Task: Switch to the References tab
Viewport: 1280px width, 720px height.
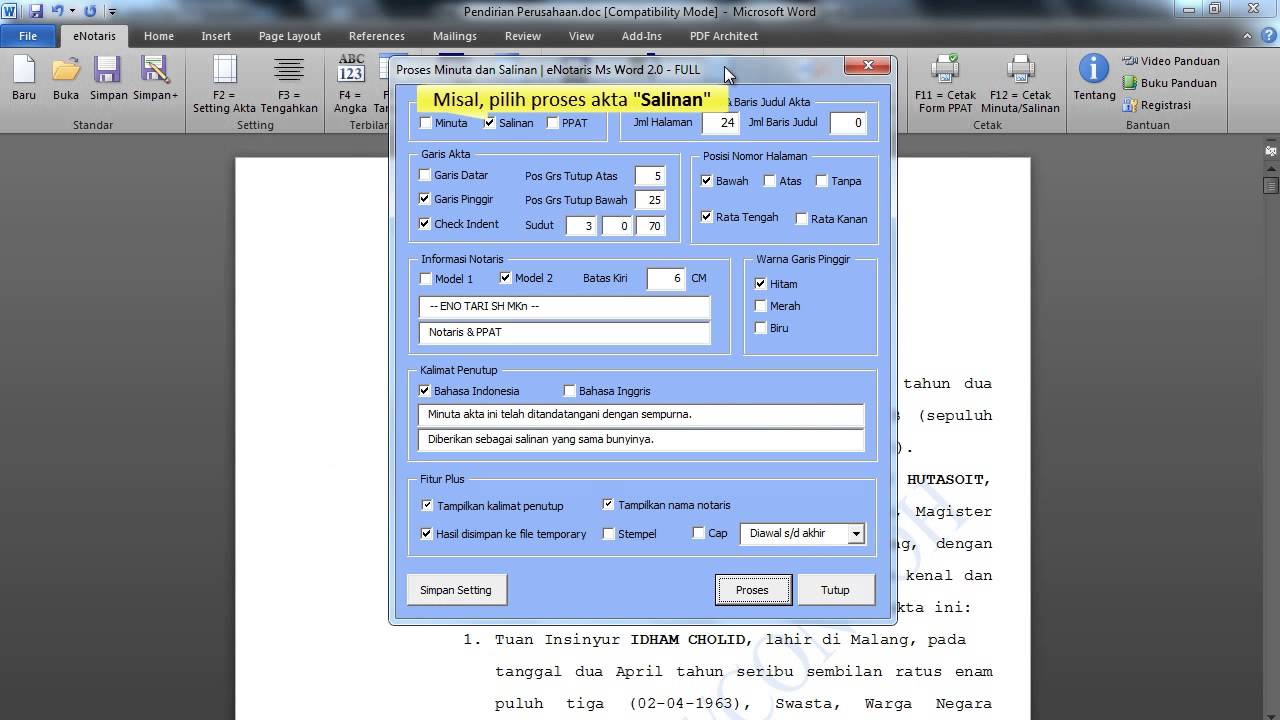Action: [377, 36]
